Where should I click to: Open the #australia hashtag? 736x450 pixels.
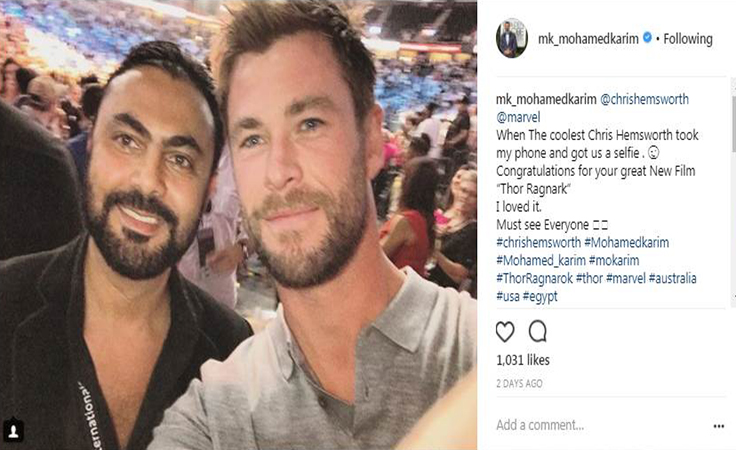pyautogui.click(x=673, y=278)
